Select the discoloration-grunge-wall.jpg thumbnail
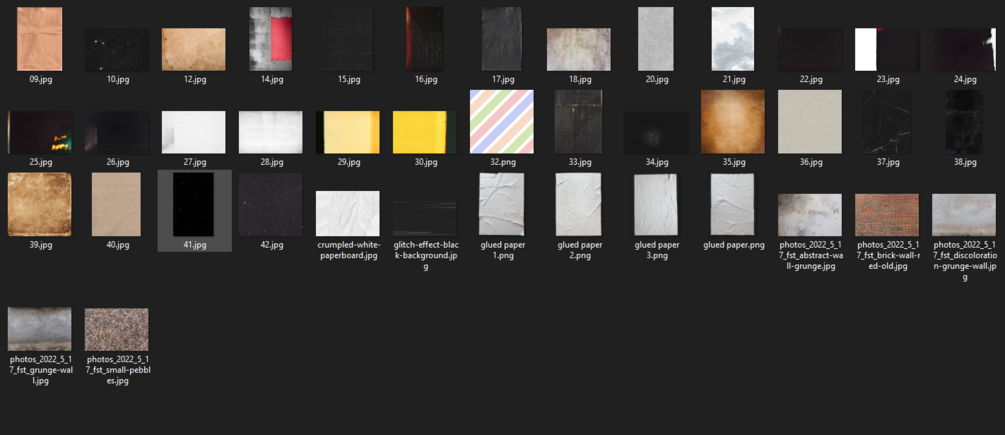Viewport: 1005px width, 435px height. tap(964, 215)
